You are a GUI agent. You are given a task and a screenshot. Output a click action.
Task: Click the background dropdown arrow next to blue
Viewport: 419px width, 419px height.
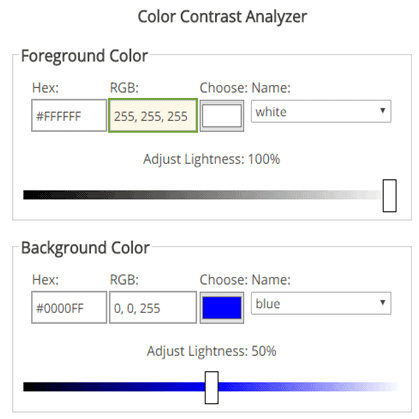coord(383,302)
